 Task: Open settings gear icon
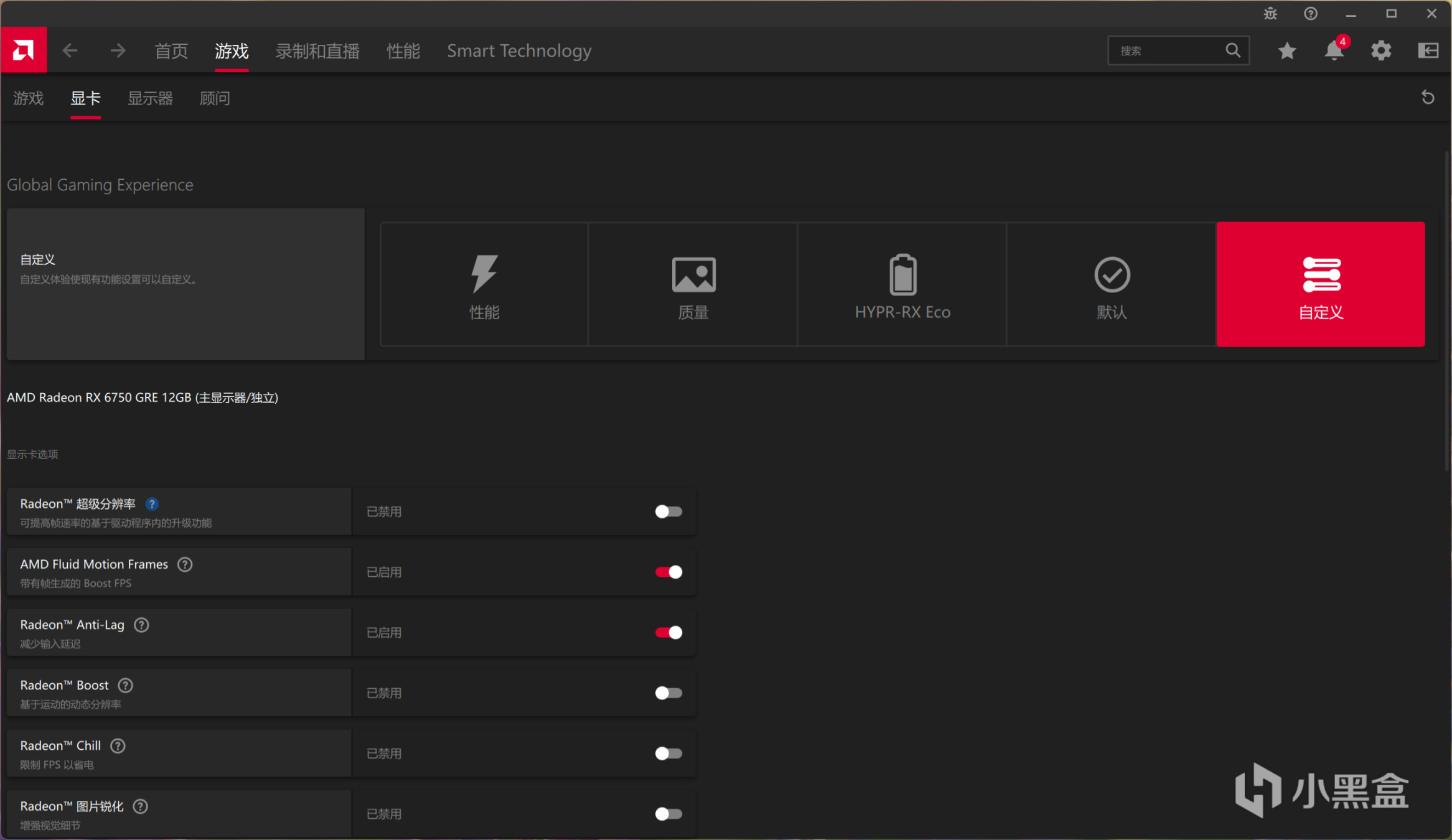click(1381, 50)
